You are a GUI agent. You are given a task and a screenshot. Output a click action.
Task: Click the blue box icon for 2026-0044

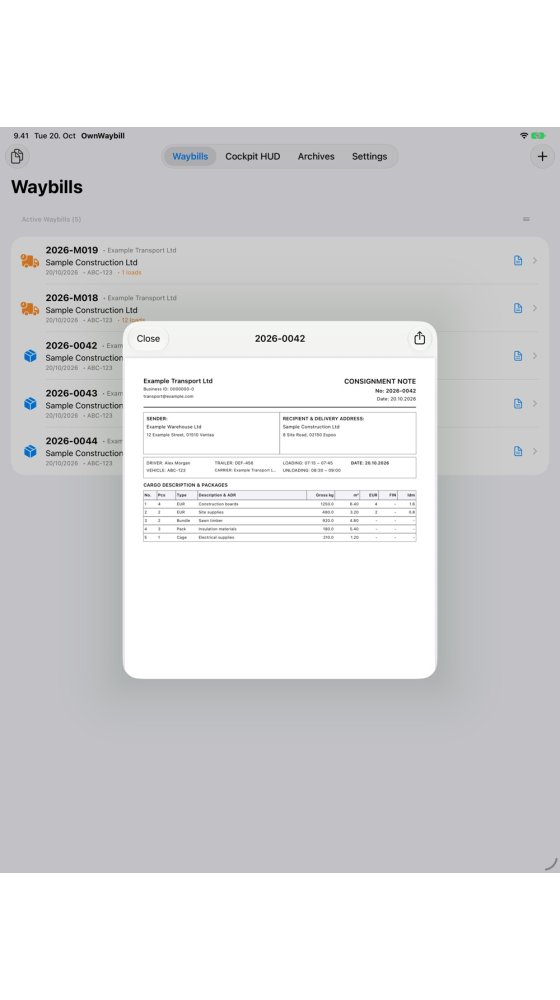[30, 451]
